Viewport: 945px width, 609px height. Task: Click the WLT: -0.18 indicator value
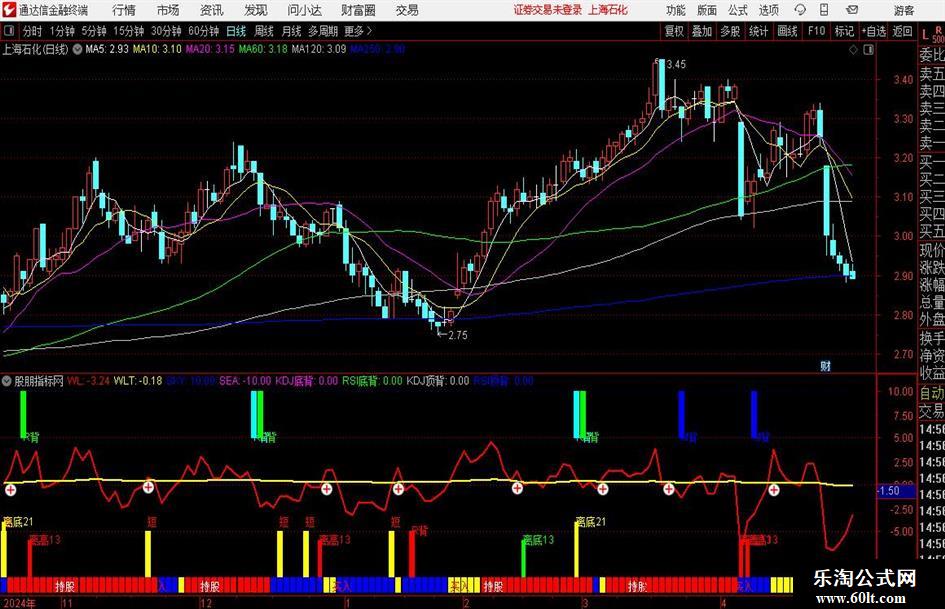138,380
